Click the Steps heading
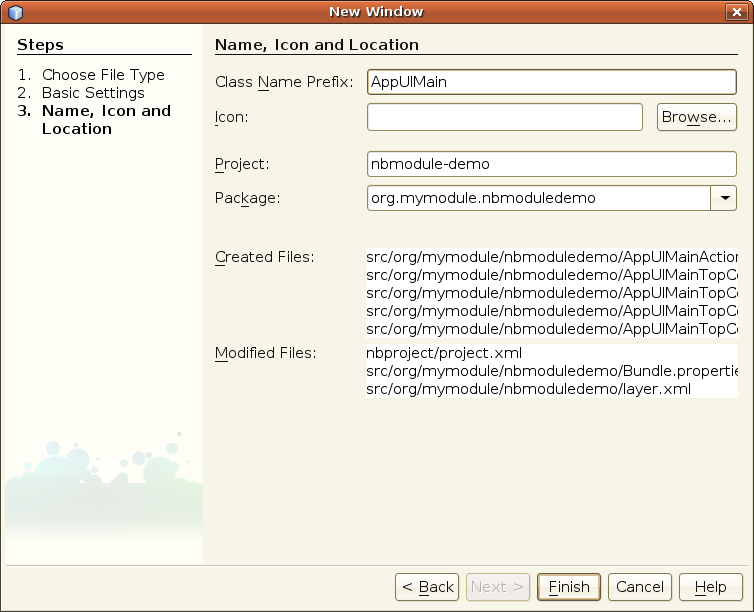This screenshot has width=754, height=612. coord(40,45)
